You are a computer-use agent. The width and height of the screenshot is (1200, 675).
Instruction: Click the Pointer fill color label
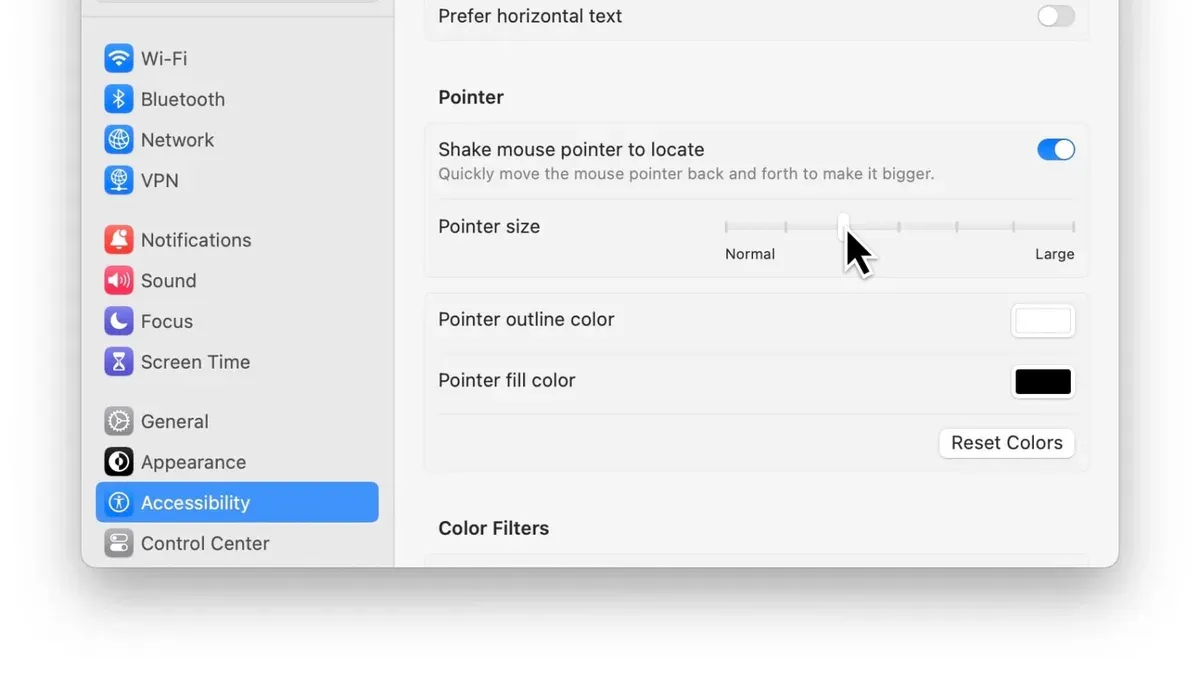coord(507,381)
